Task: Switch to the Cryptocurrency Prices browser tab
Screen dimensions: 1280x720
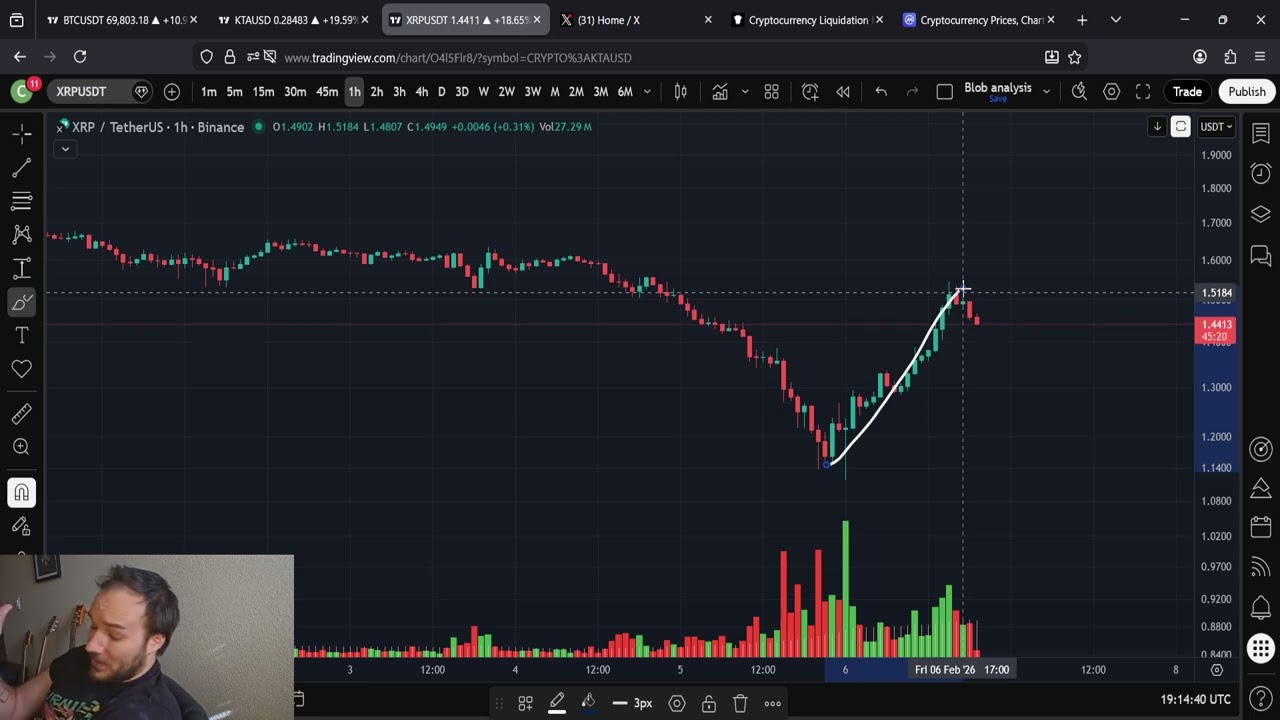Action: tap(979, 20)
